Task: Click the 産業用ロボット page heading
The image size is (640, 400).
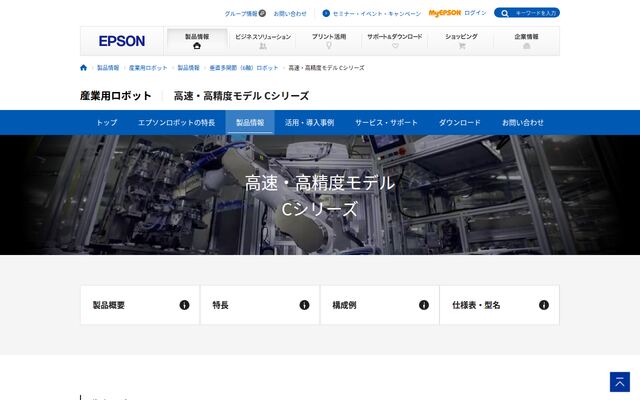Action: (116, 96)
